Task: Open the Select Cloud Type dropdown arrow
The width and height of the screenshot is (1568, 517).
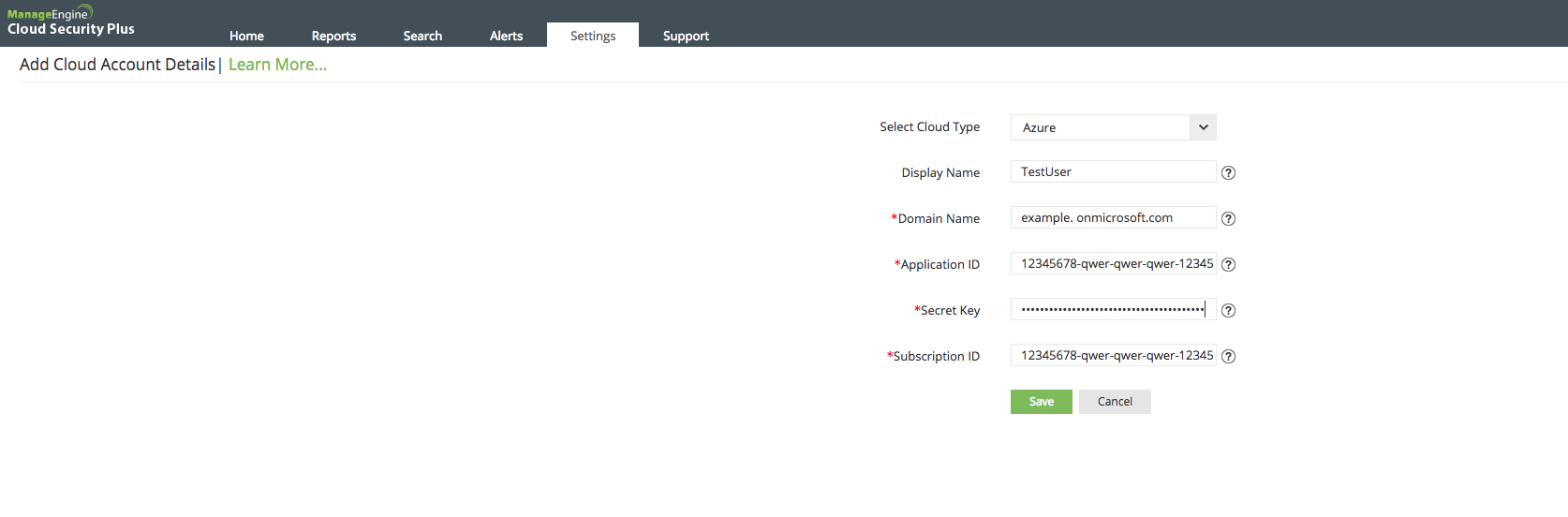Action: [1203, 127]
